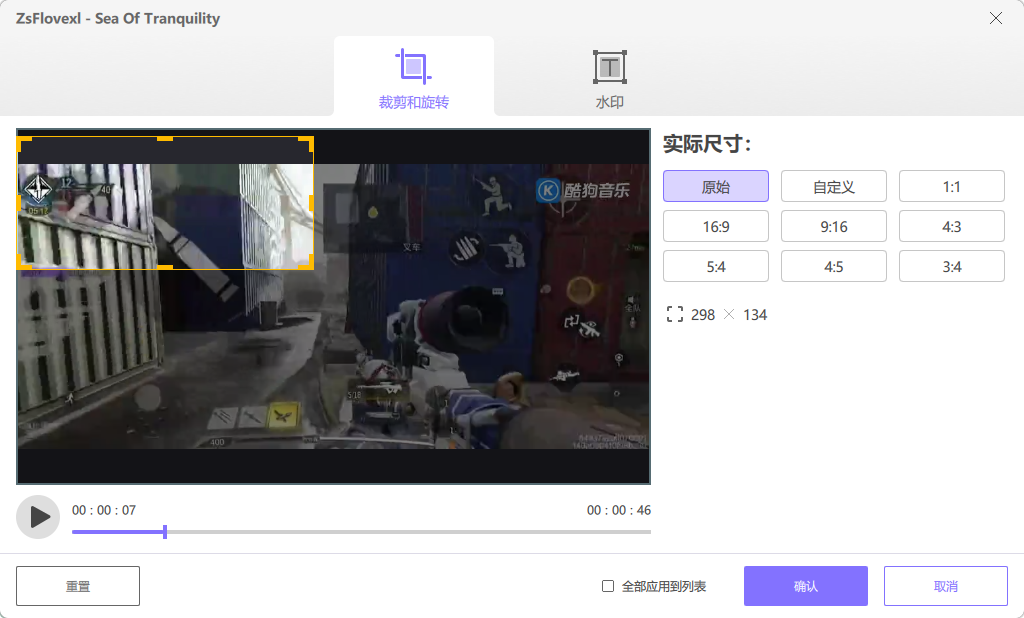Select the 9:16 aspect ratio

click(834, 226)
